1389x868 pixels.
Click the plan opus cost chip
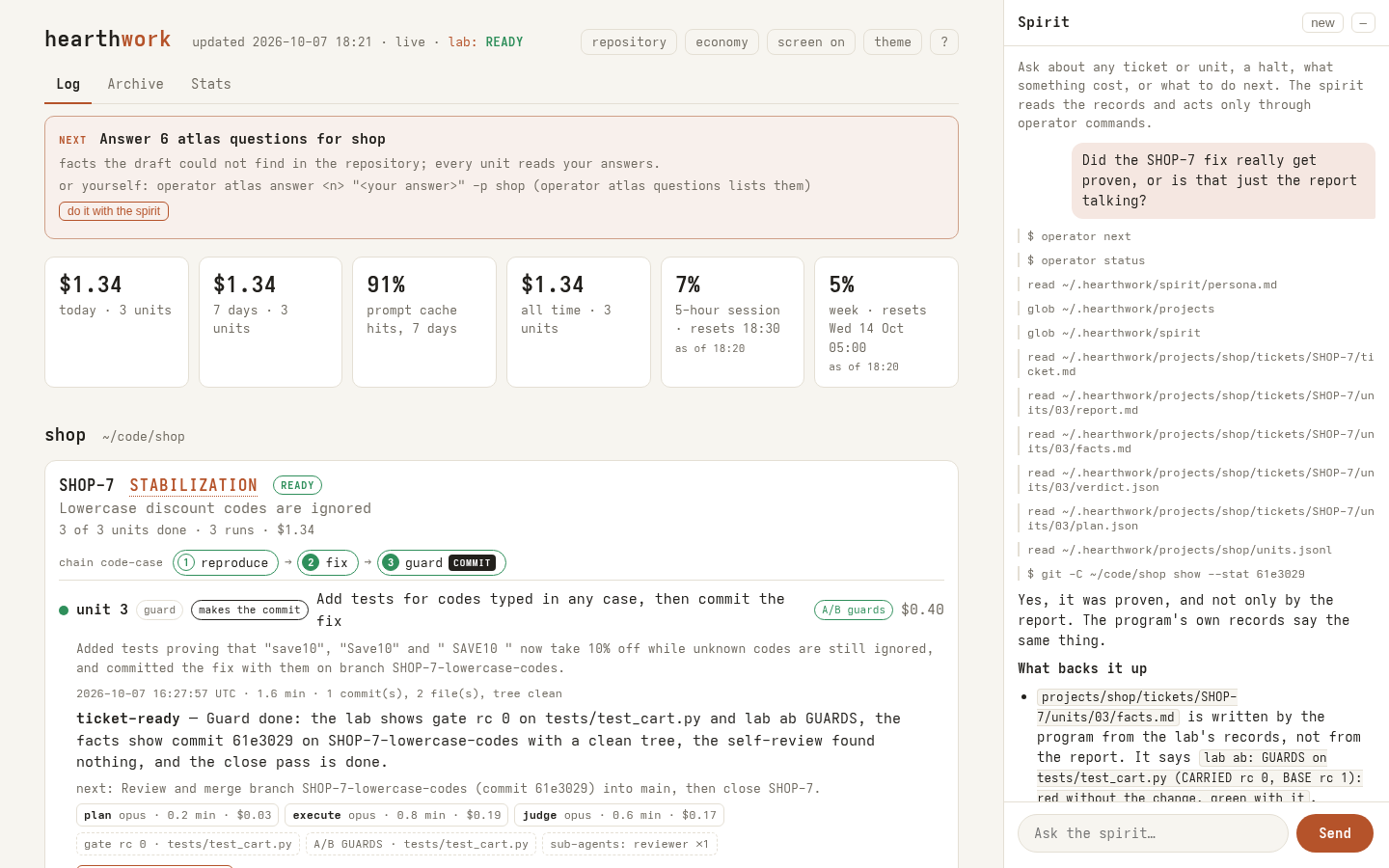coord(177,815)
